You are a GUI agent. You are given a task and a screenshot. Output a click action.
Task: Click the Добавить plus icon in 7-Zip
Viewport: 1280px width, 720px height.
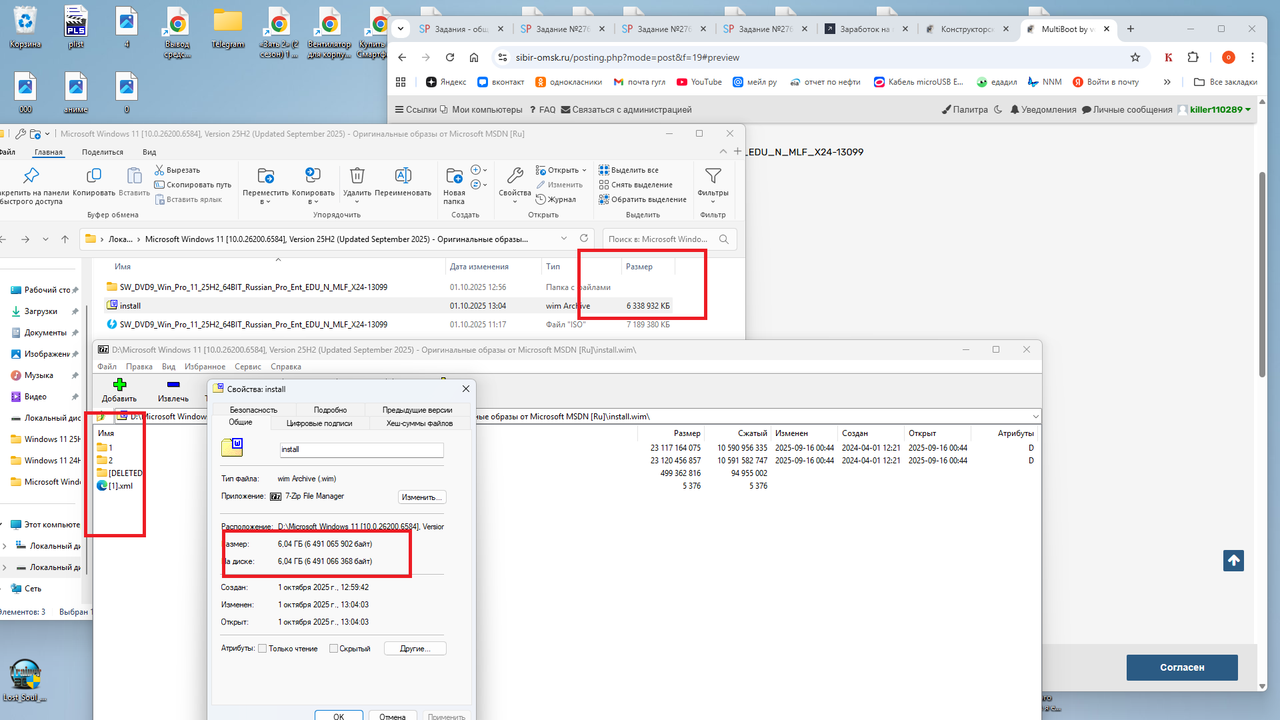point(119,384)
